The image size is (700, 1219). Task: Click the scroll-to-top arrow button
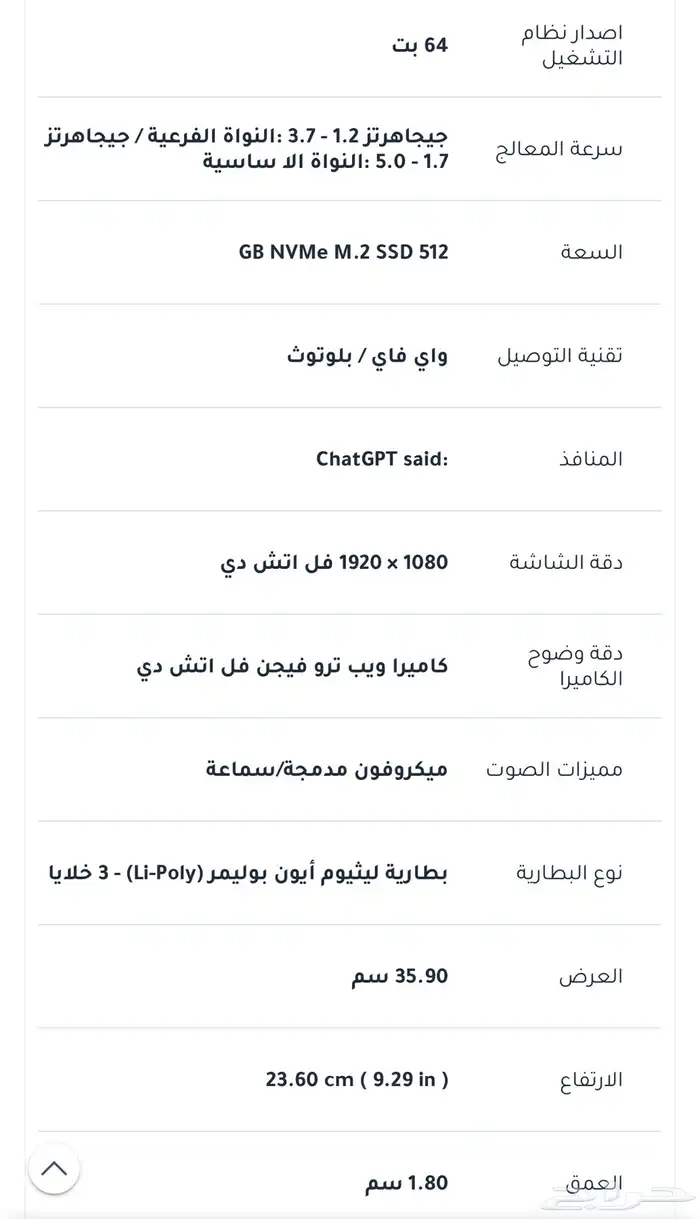(x=54, y=1168)
